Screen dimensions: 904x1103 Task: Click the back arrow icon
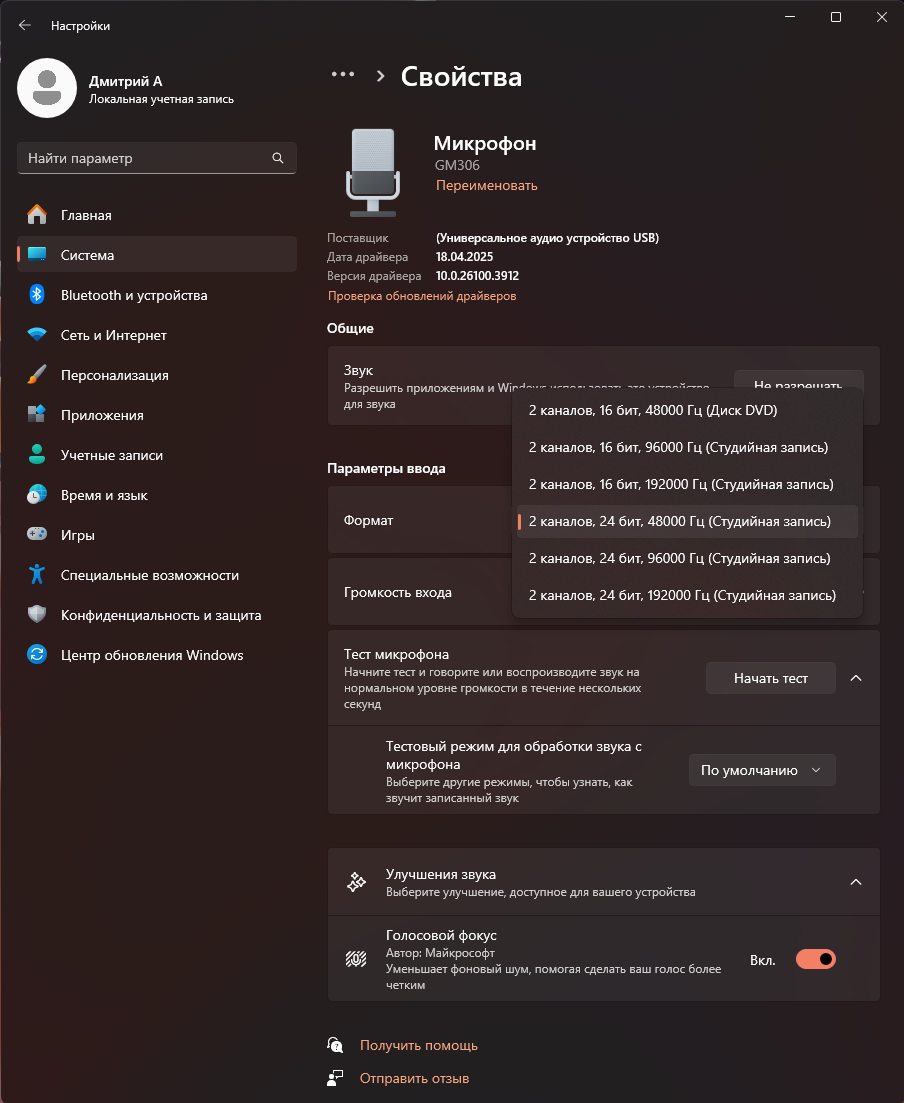(25, 25)
